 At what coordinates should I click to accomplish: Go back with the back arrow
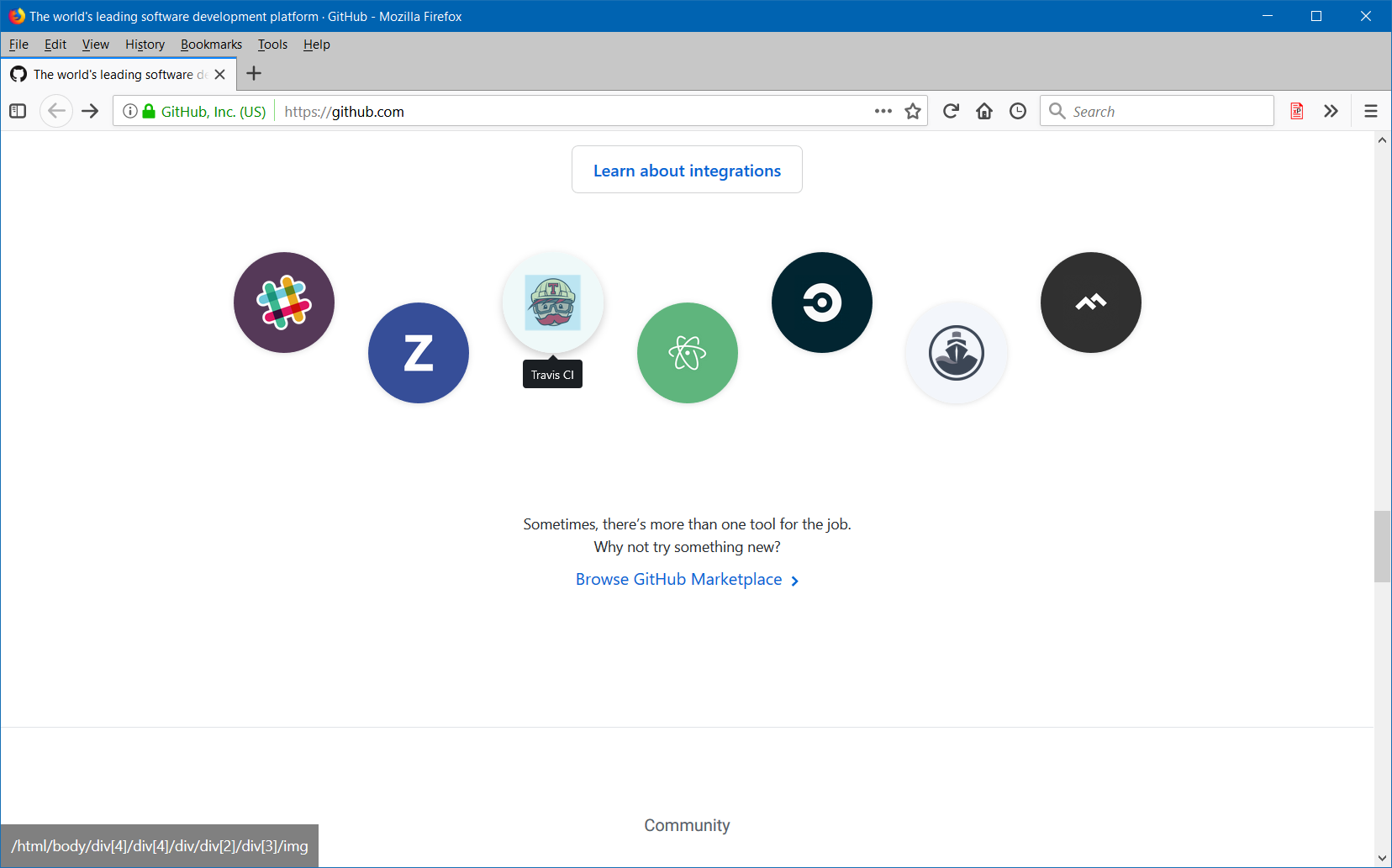click(x=56, y=111)
